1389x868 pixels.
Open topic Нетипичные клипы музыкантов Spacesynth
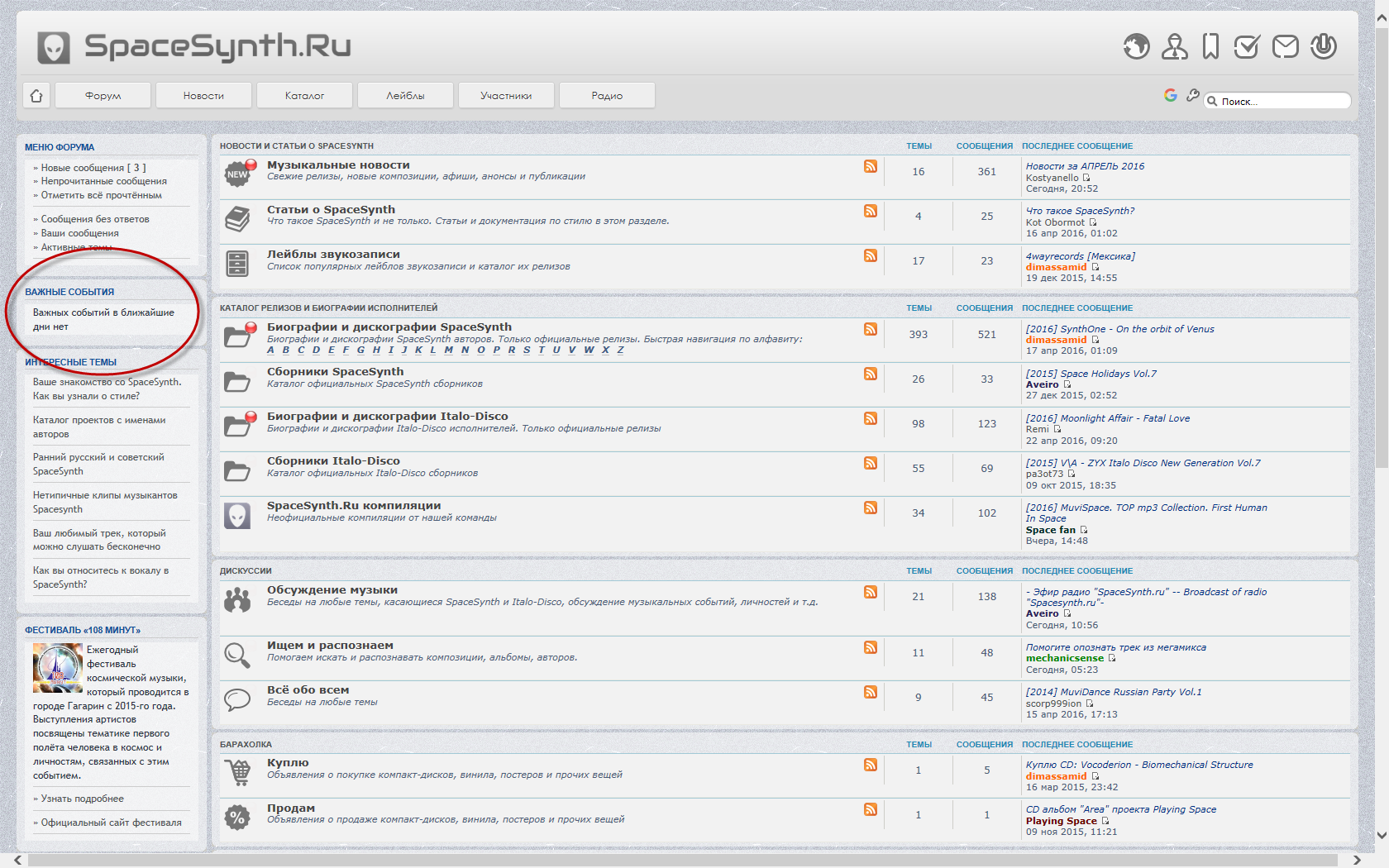pos(105,502)
